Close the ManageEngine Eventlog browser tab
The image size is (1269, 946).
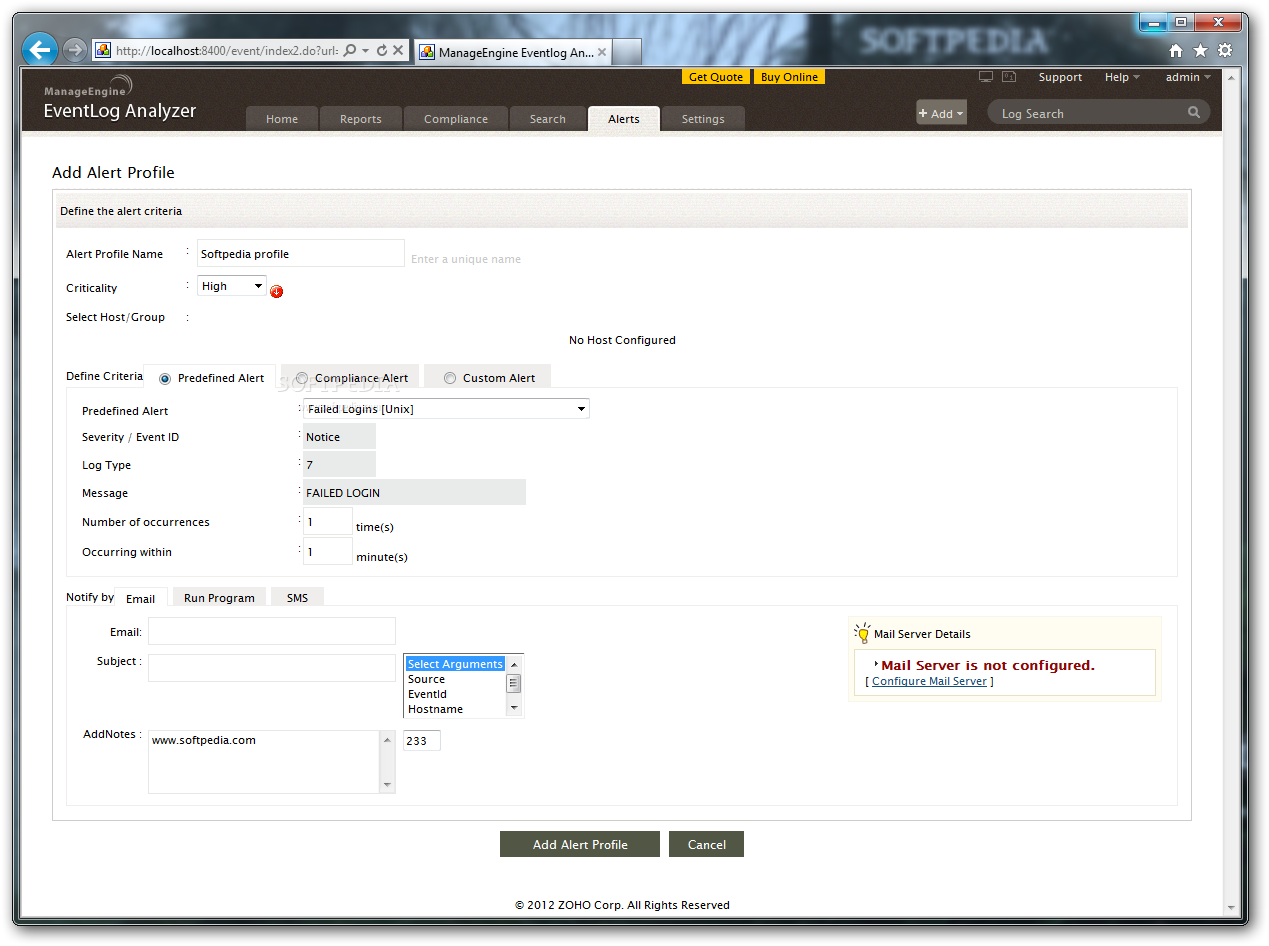tap(602, 53)
